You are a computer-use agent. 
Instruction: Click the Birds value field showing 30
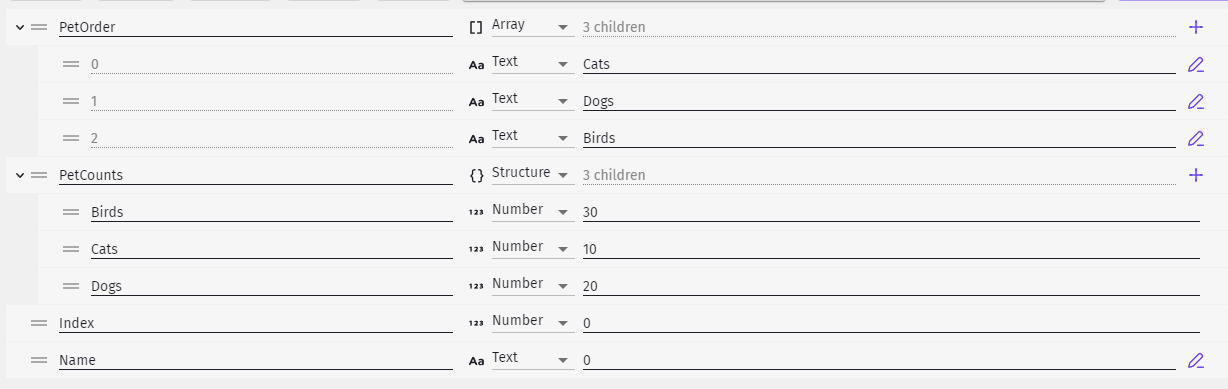coord(891,212)
